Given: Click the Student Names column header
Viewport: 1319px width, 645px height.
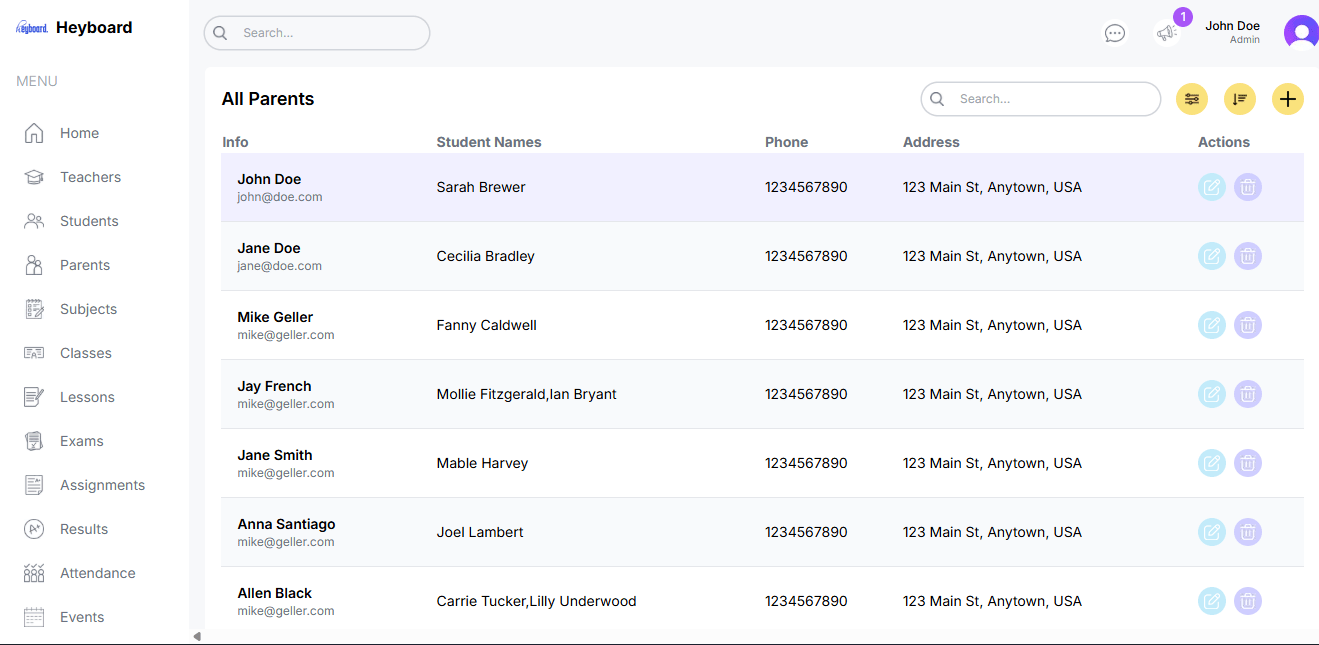Looking at the screenshot, I should [x=489, y=142].
